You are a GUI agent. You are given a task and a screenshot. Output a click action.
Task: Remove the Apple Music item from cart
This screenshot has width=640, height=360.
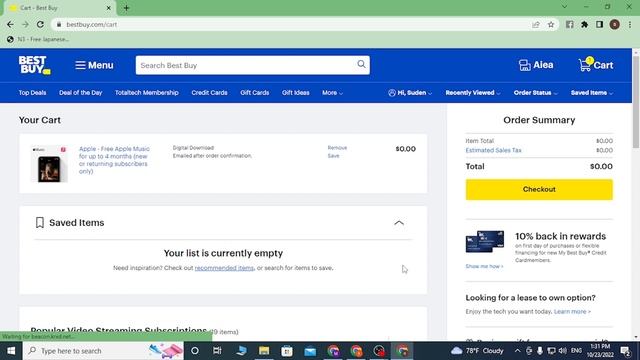point(337,148)
